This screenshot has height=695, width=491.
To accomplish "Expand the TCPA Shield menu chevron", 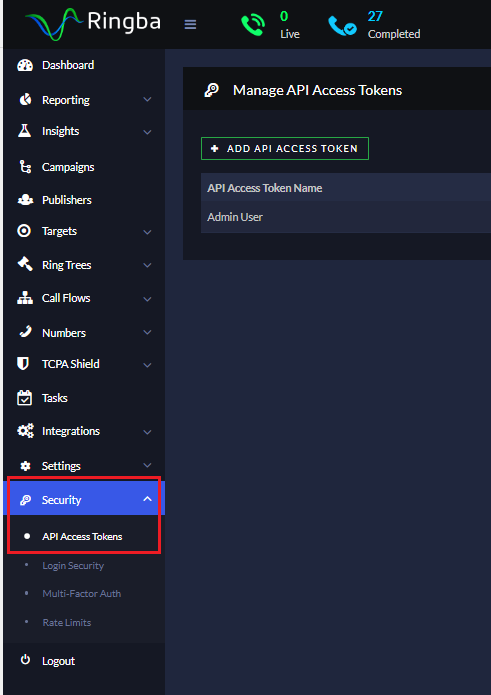I will coord(148,365).
